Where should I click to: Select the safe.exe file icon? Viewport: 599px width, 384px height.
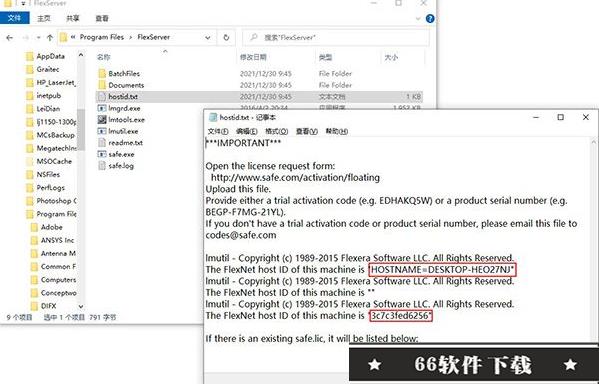102,154
